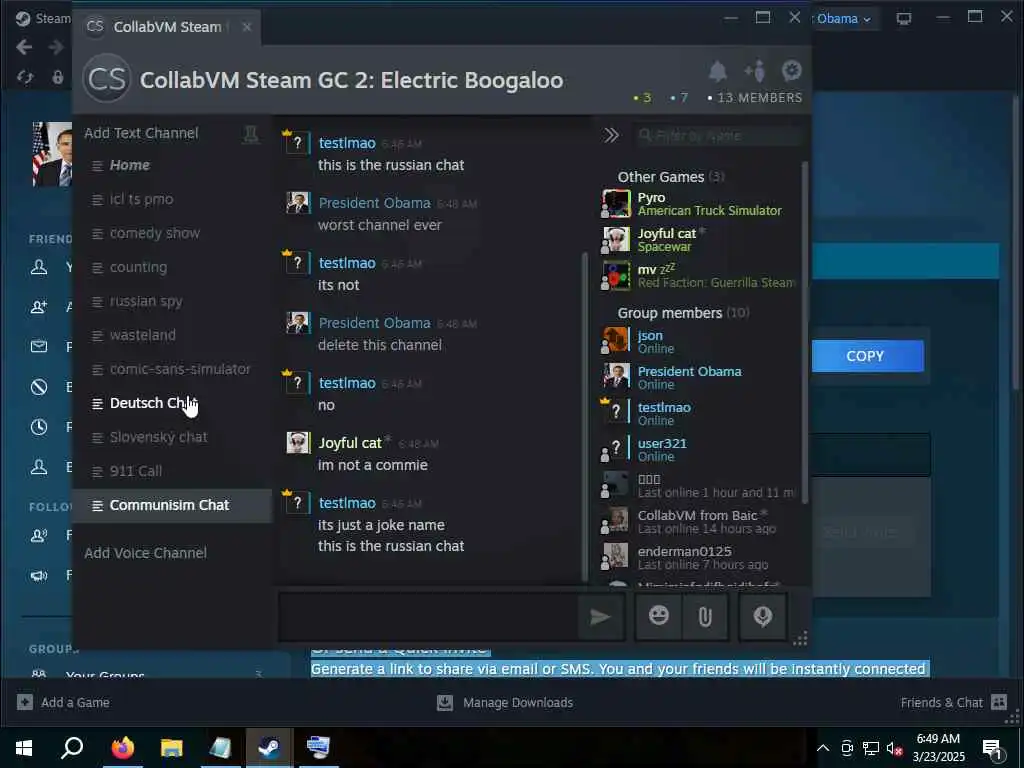Open the comedy show channel
This screenshot has height=768, width=1024.
(172, 233)
